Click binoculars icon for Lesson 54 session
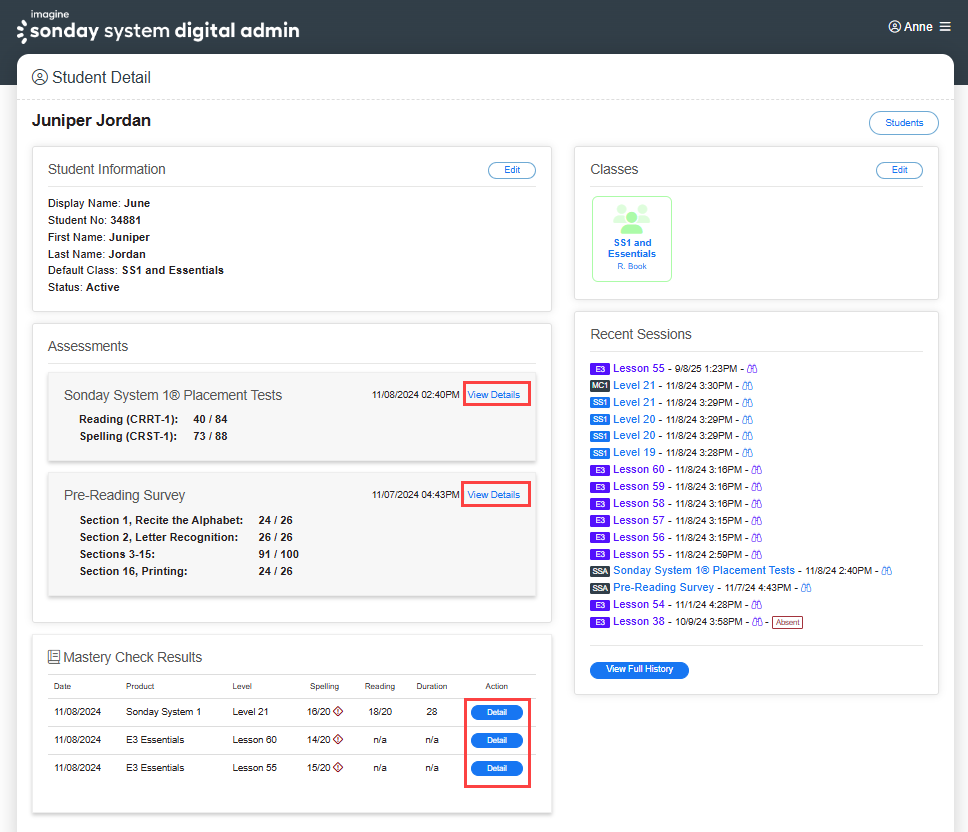 (x=757, y=604)
